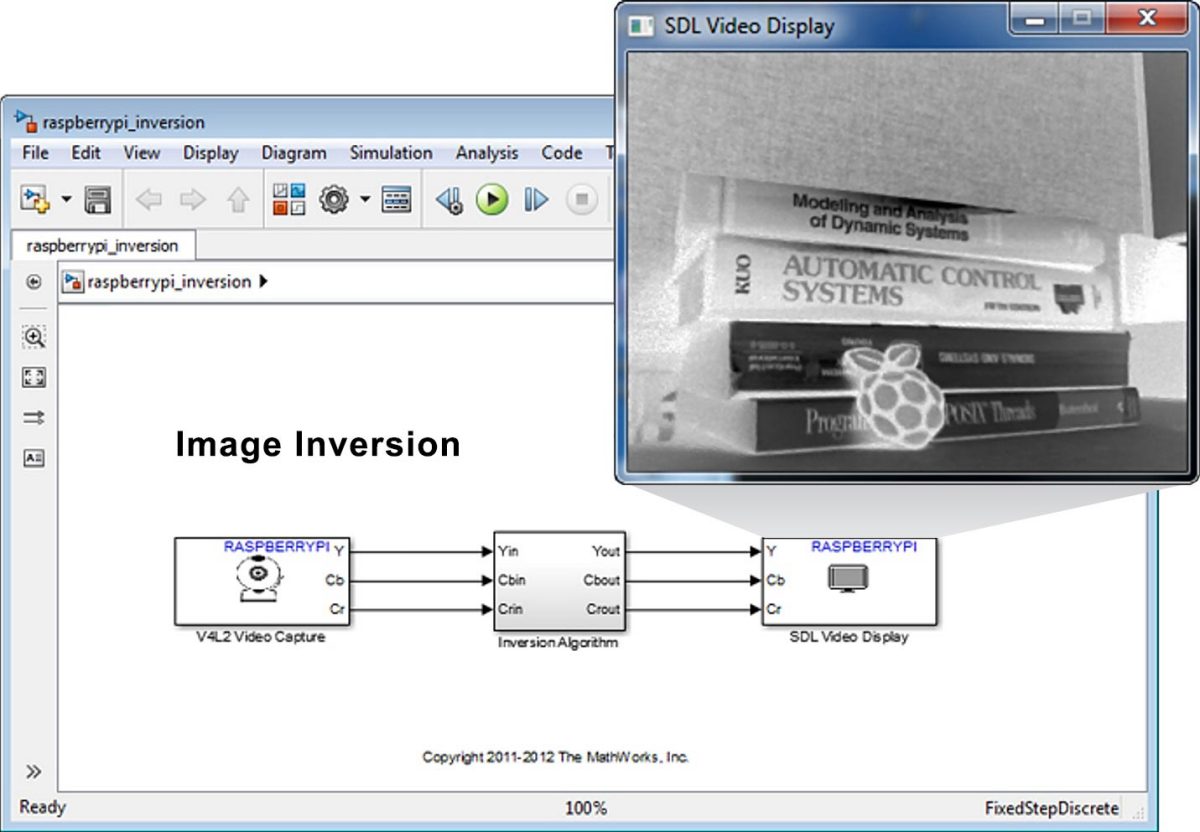Screen dimensions: 1200x832
Task: Click the New Model icon
Action: click(34, 200)
